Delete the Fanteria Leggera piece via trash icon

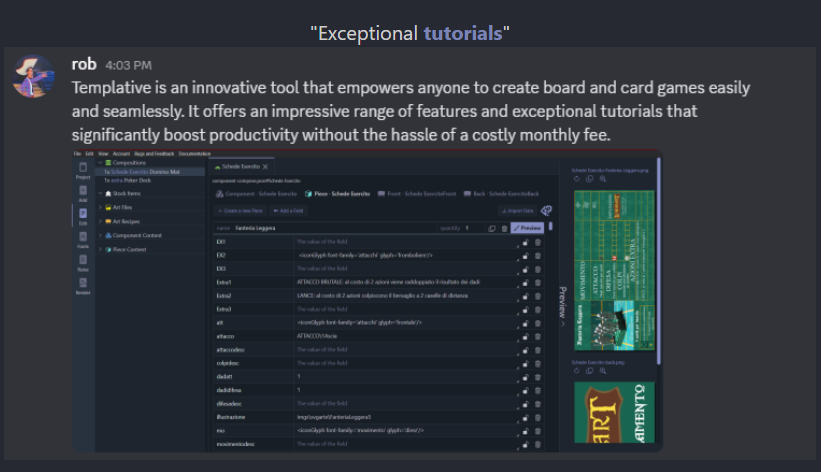tap(504, 228)
